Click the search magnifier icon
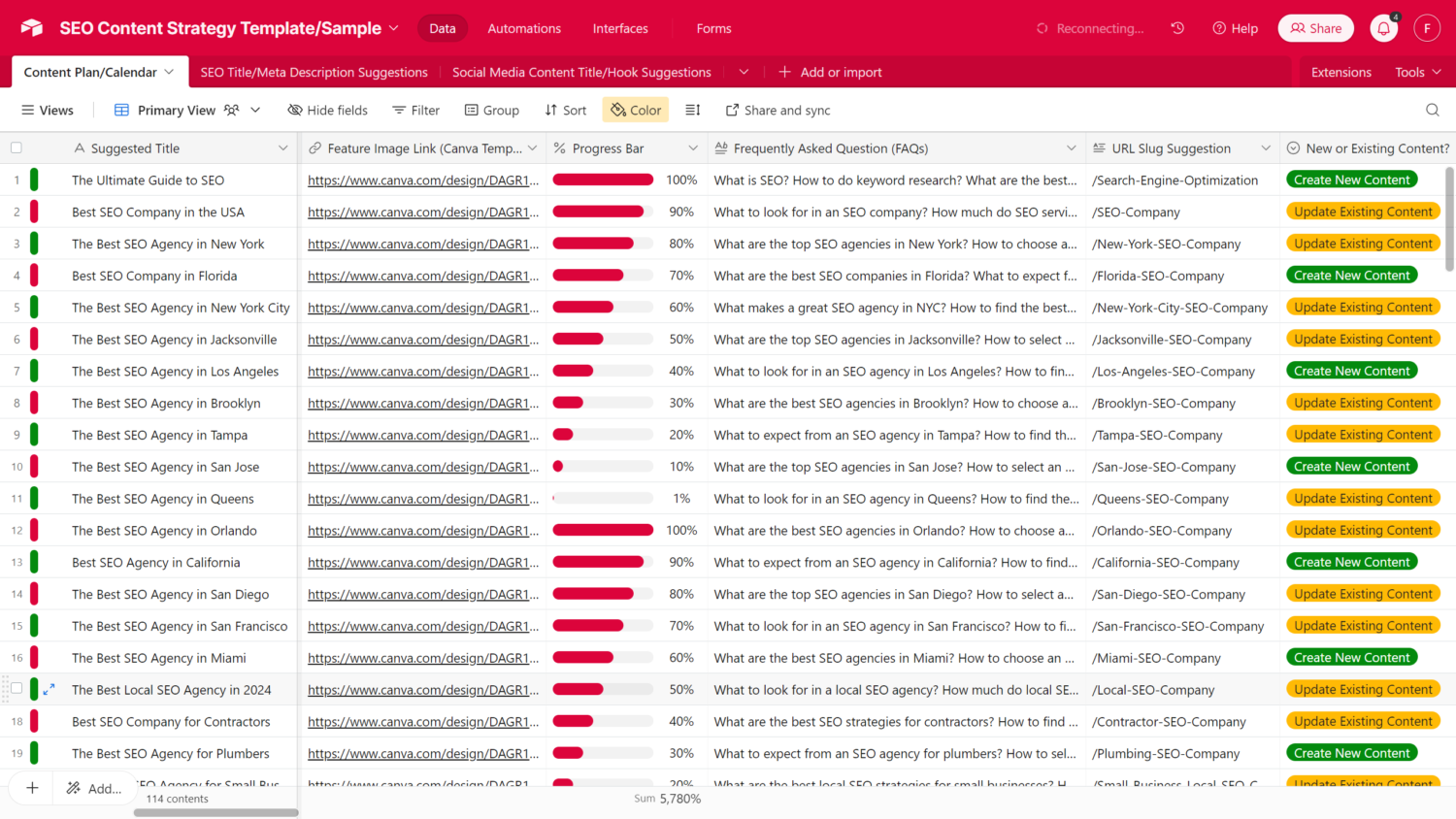1456x819 pixels. (x=1432, y=111)
